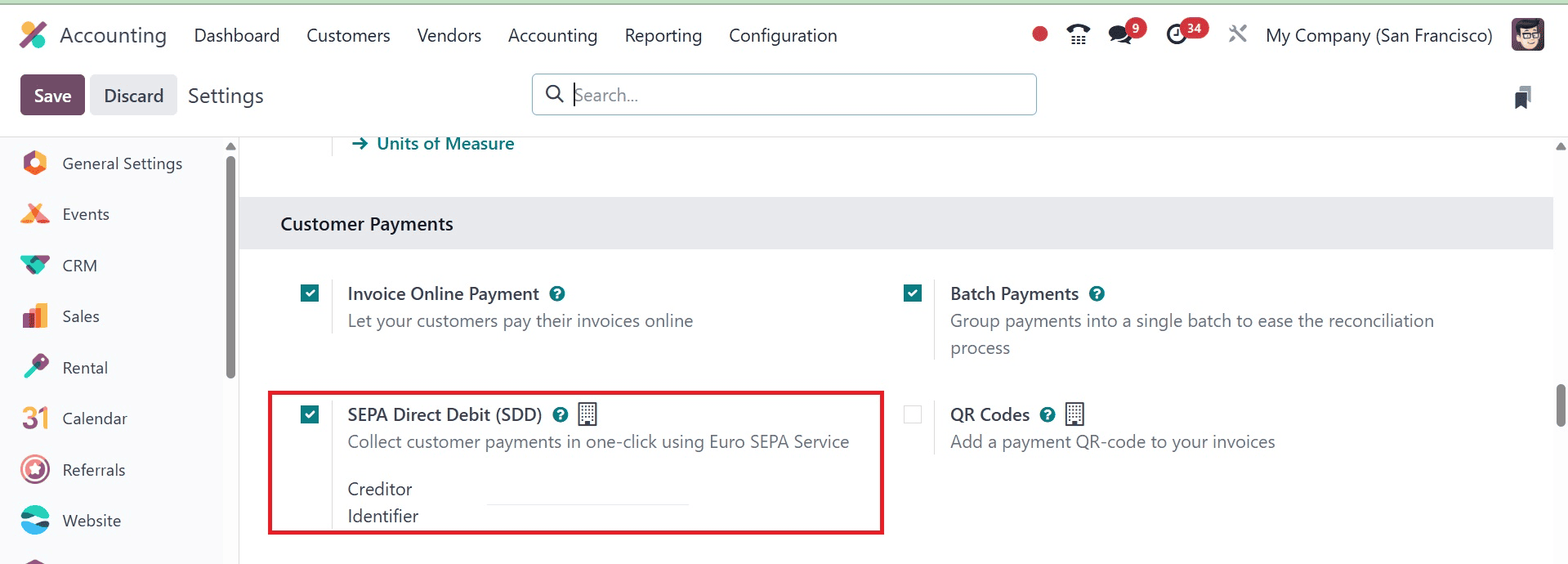Click company building icon beside QR Codes
Image resolution: width=1568 pixels, height=564 pixels.
[x=1075, y=414]
